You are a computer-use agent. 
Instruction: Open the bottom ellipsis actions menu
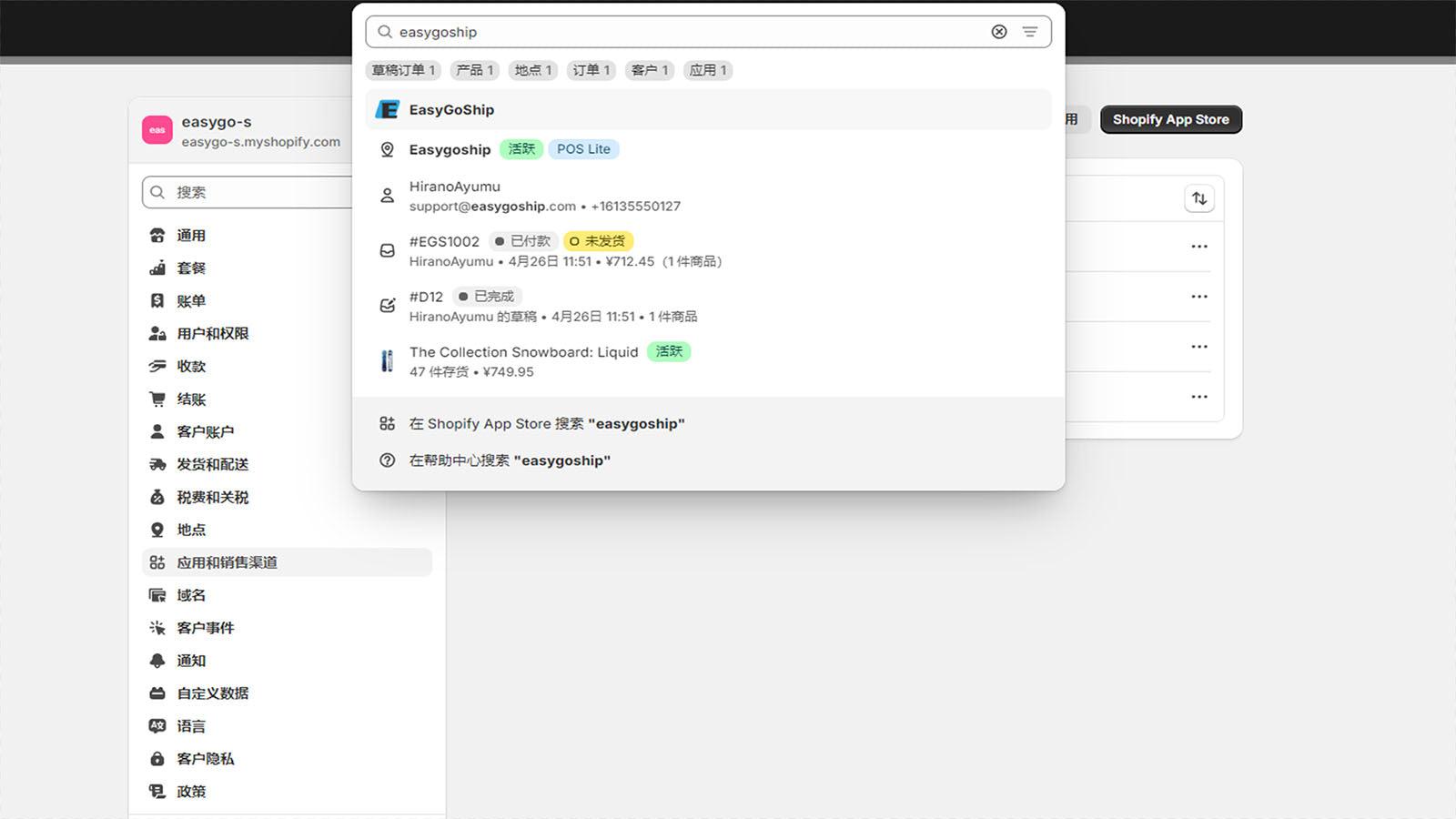[1199, 397]
